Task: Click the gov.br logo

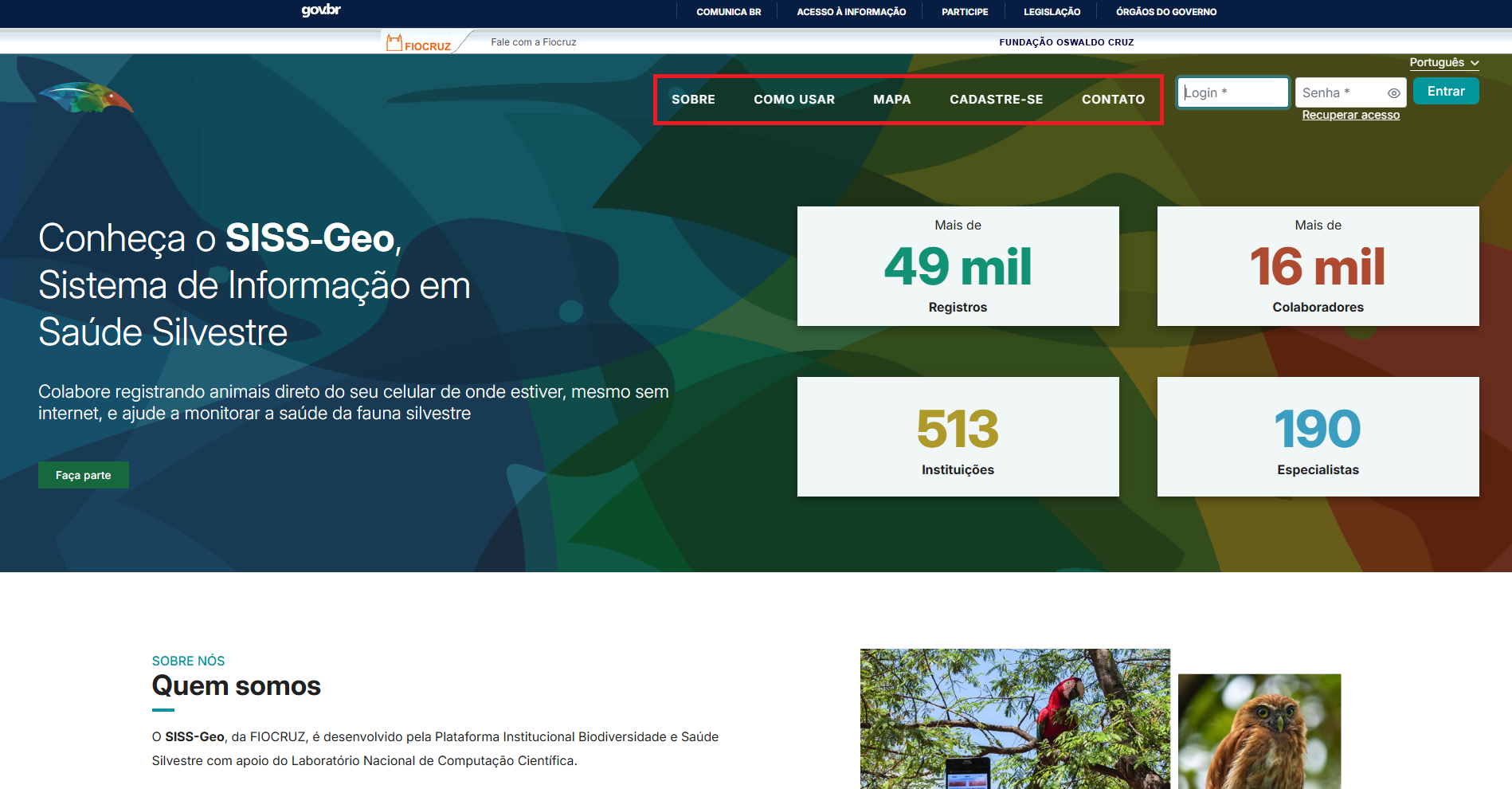Action: 321,10
